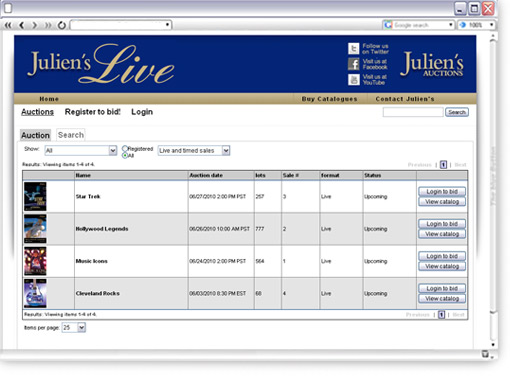Screen dimensions: 510x376
Task: Open the Home menu item
Action: [49, 99]
